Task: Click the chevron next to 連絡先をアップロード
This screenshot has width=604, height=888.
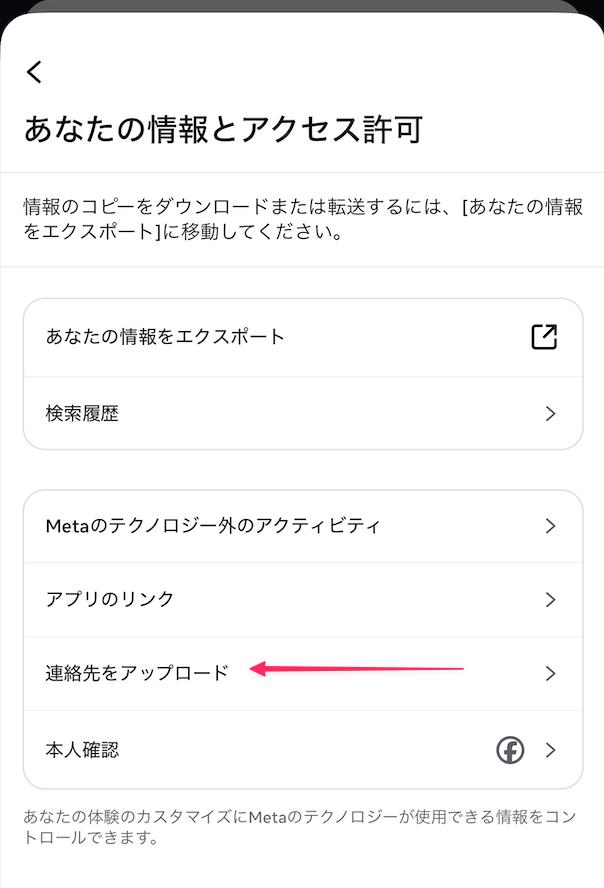Action: tap(550, 673)
